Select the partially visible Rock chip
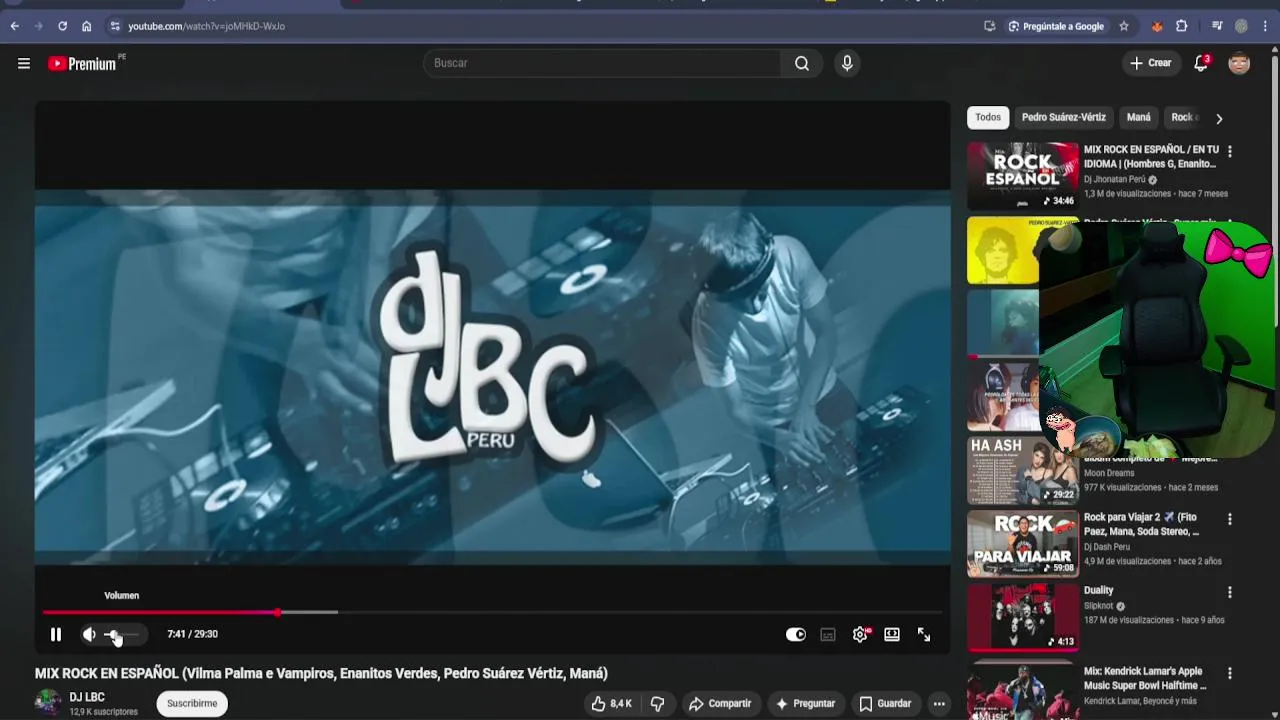1280x720 pixels. (1183, 117)
